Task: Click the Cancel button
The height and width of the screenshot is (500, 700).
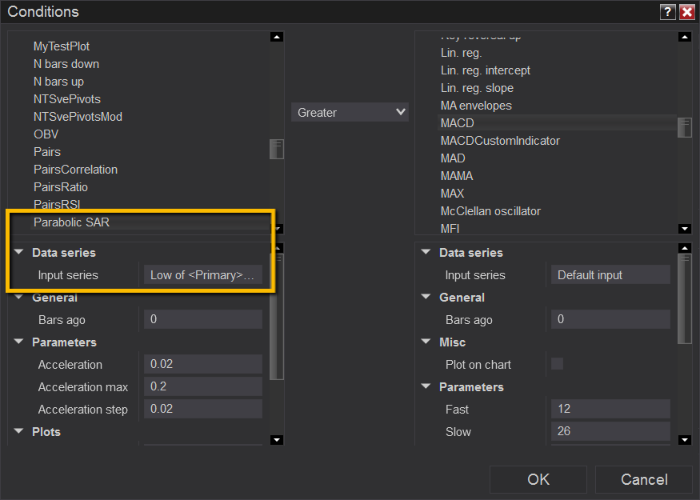Action: click(644, 479)
